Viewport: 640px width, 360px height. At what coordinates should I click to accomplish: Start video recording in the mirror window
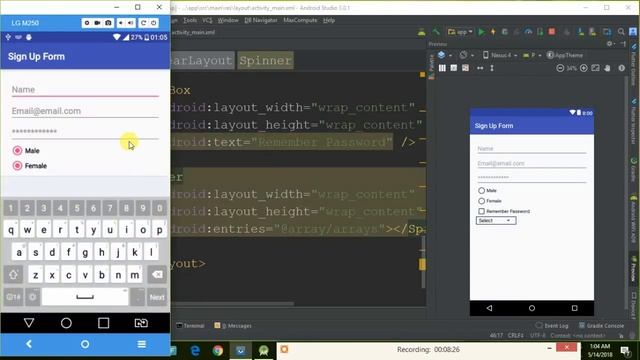98,23
